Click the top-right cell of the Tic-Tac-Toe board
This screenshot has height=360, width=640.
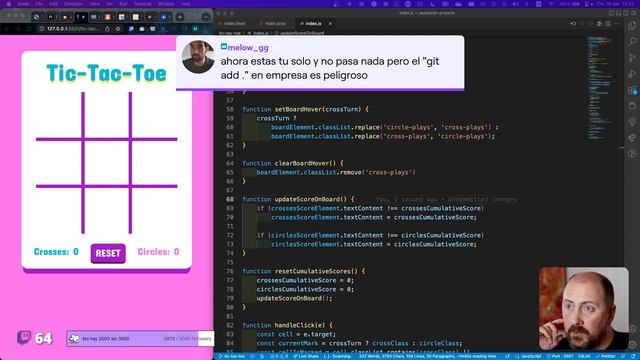[x=155, y=115]
